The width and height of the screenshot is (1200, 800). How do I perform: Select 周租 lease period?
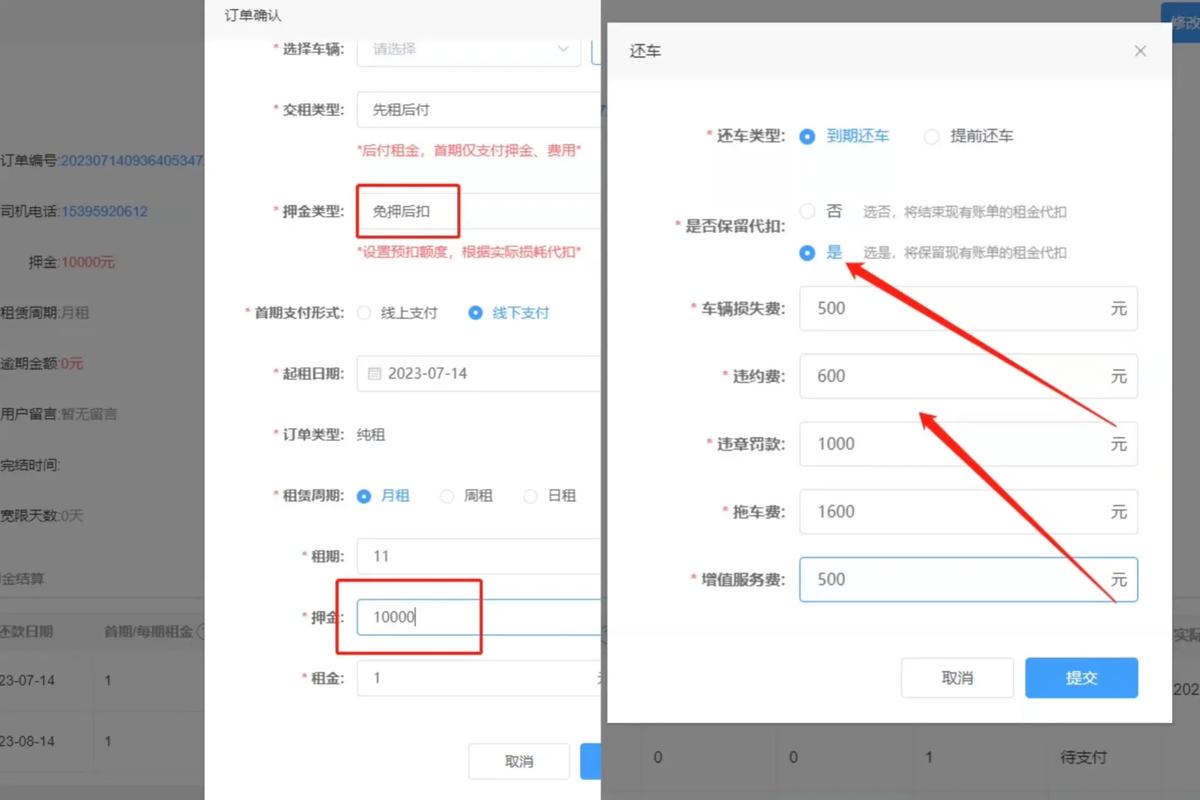tap(467, 496)
